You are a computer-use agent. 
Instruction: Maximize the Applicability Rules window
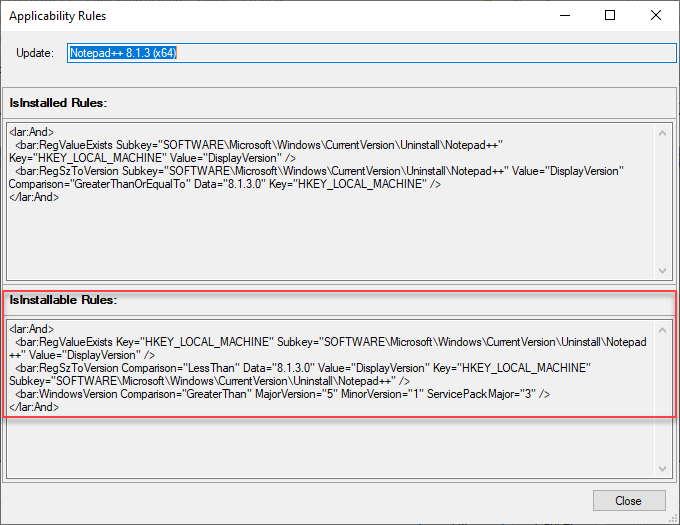tap(610, 16)
